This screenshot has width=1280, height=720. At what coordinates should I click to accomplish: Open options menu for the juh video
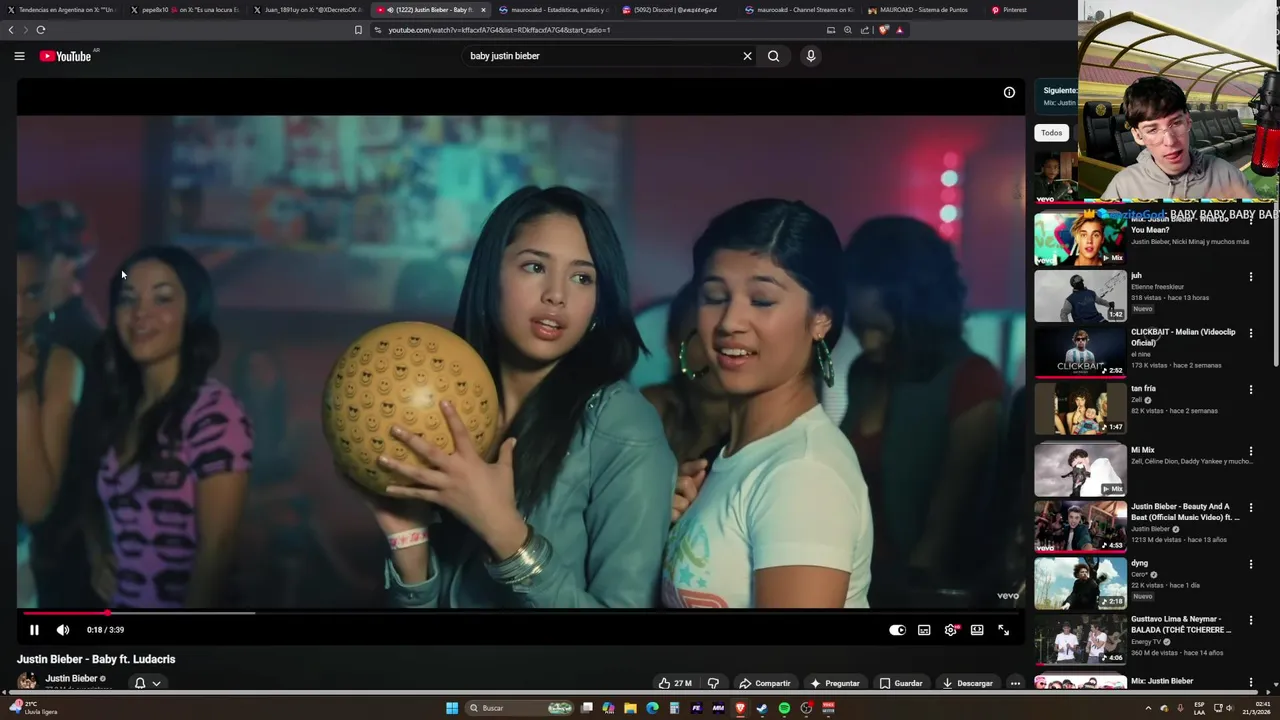click(x=1250, y=277)
